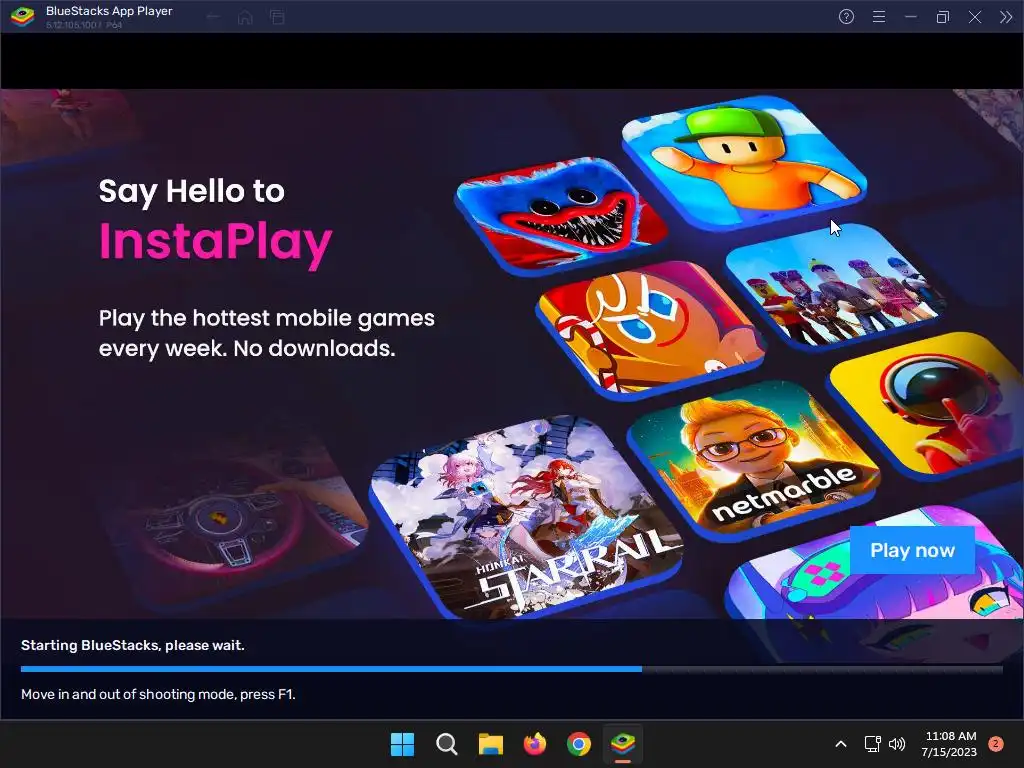This screenshot has height=768, width=1024.
Task: Click 'BlueStacks App Player' title text
Action: [x=109, y=11]
